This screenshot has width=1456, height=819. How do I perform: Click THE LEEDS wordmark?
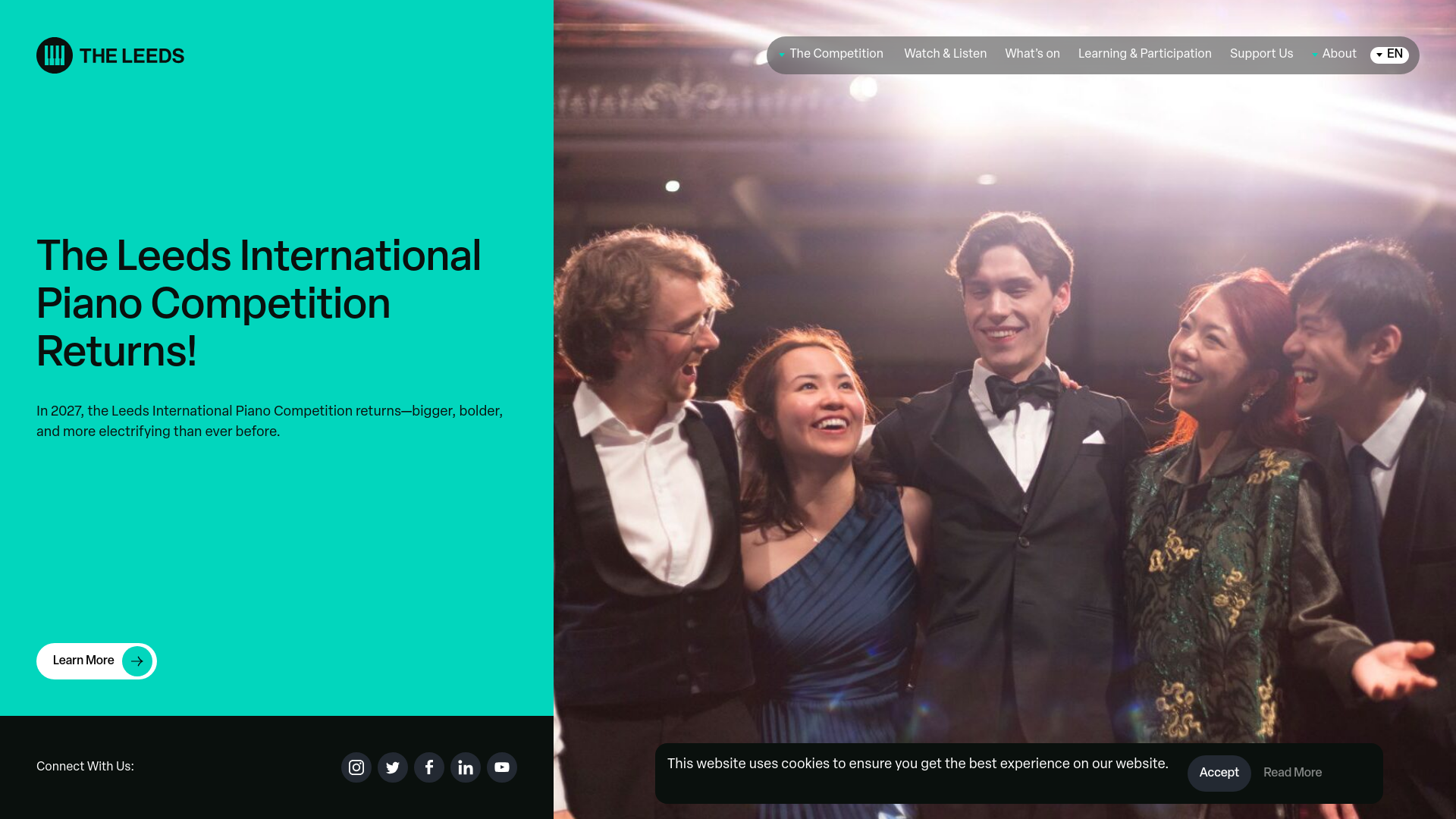132,56
